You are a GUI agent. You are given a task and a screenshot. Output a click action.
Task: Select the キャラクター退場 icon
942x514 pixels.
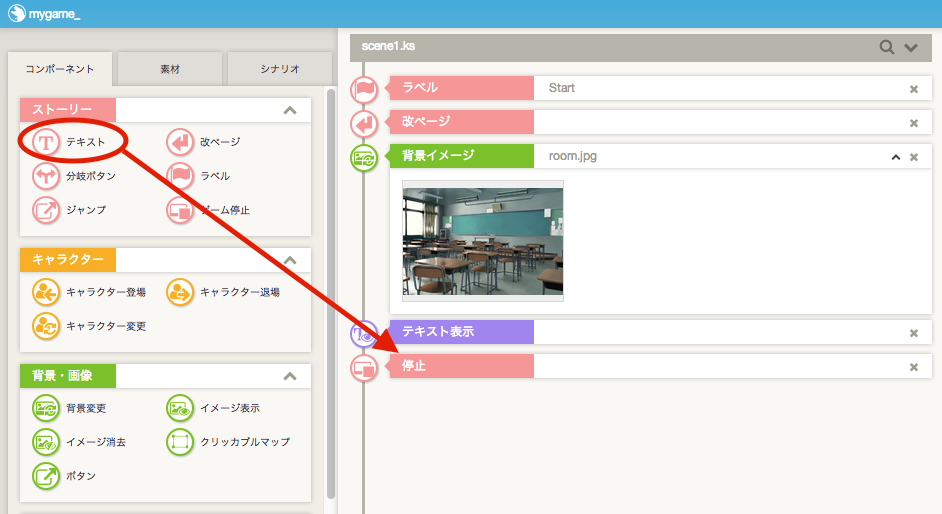click(x=180, y=292)
